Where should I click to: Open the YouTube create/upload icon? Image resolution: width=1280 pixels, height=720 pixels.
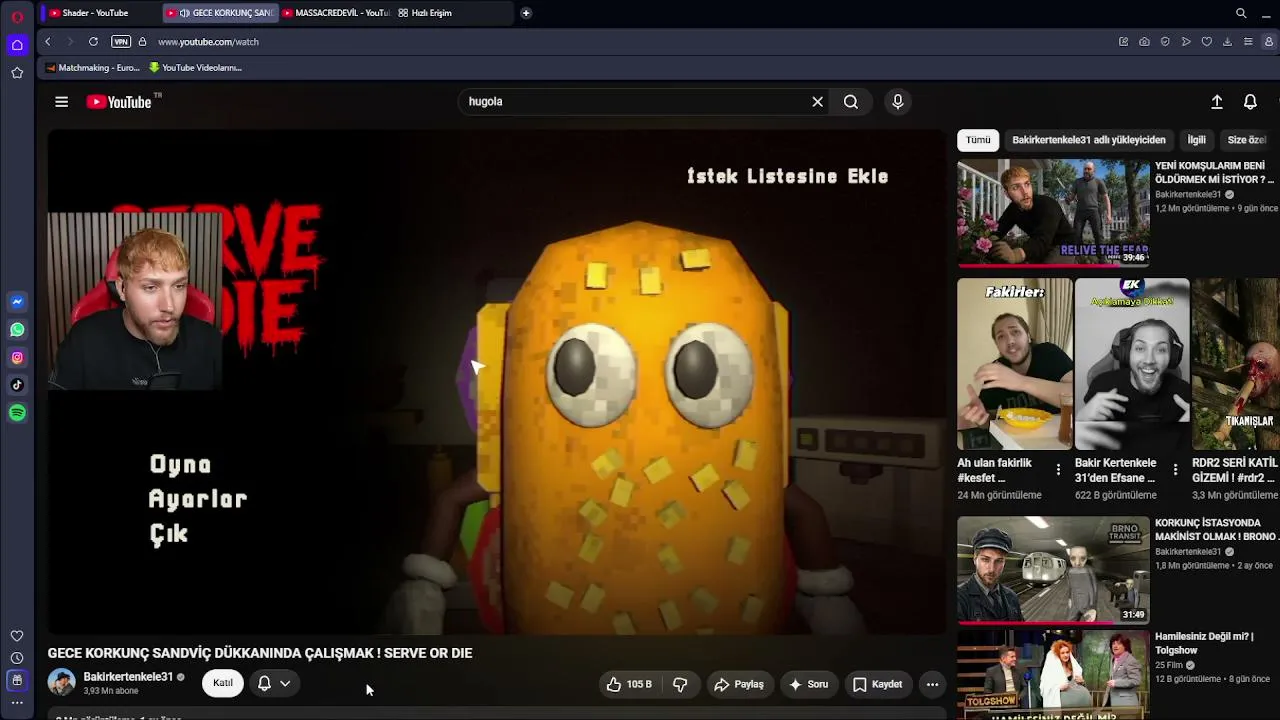(x=1217, y=102)
